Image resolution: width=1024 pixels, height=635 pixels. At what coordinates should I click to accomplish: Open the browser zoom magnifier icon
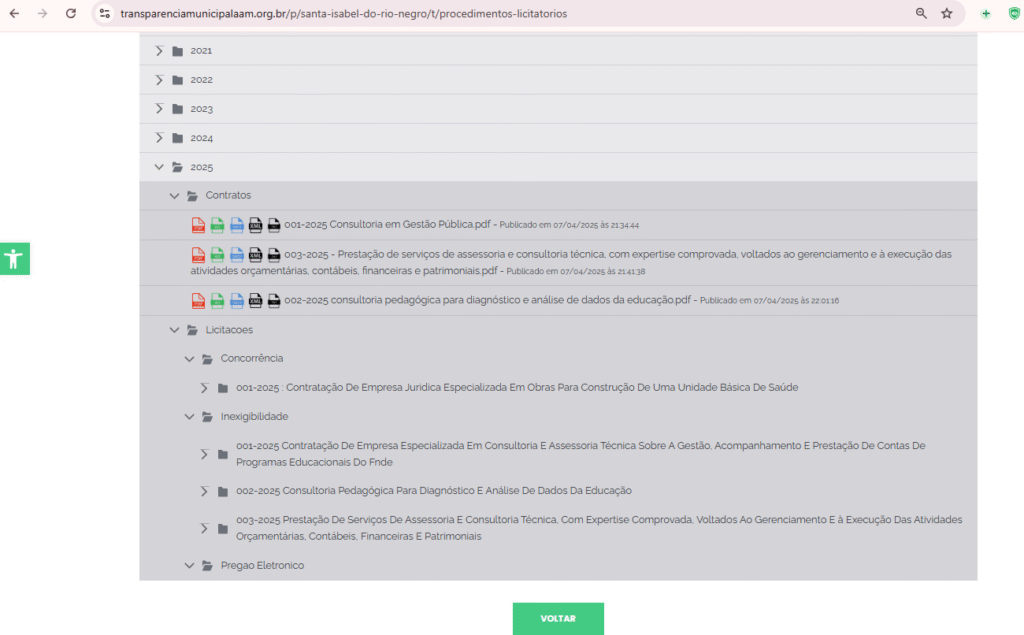[921, 14]
